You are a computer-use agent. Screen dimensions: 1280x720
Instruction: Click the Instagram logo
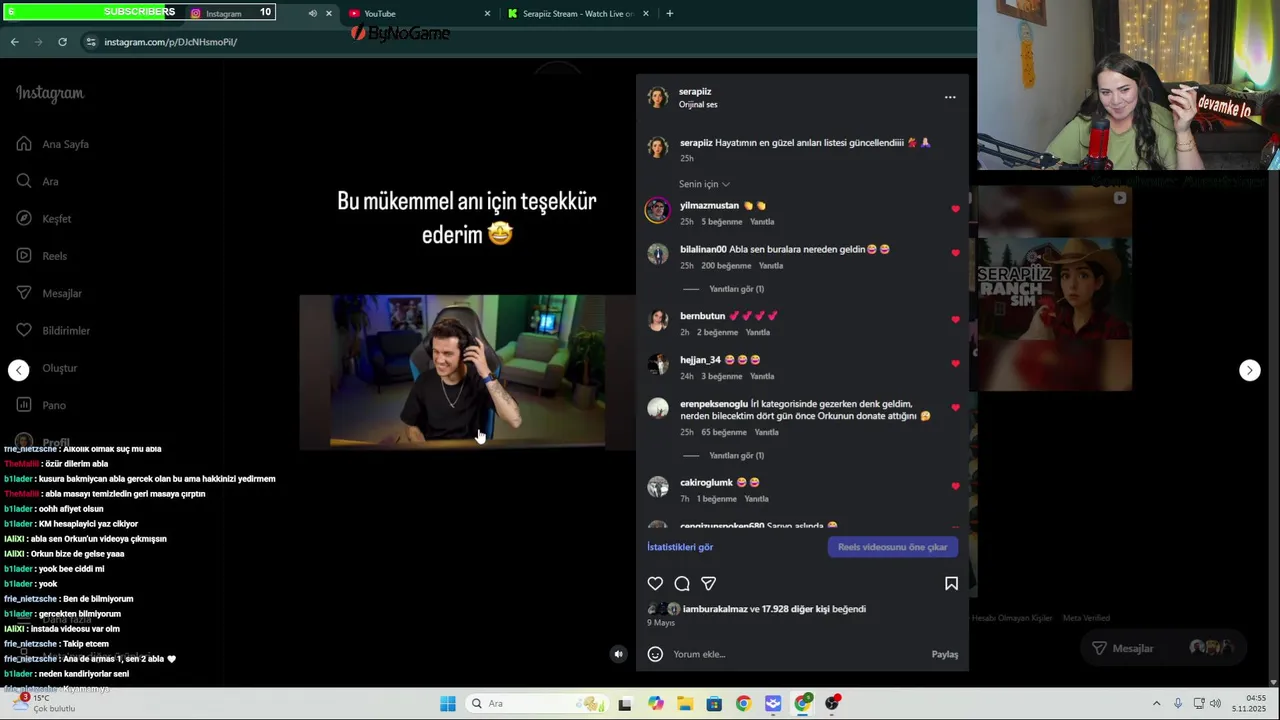pos(50,93)
